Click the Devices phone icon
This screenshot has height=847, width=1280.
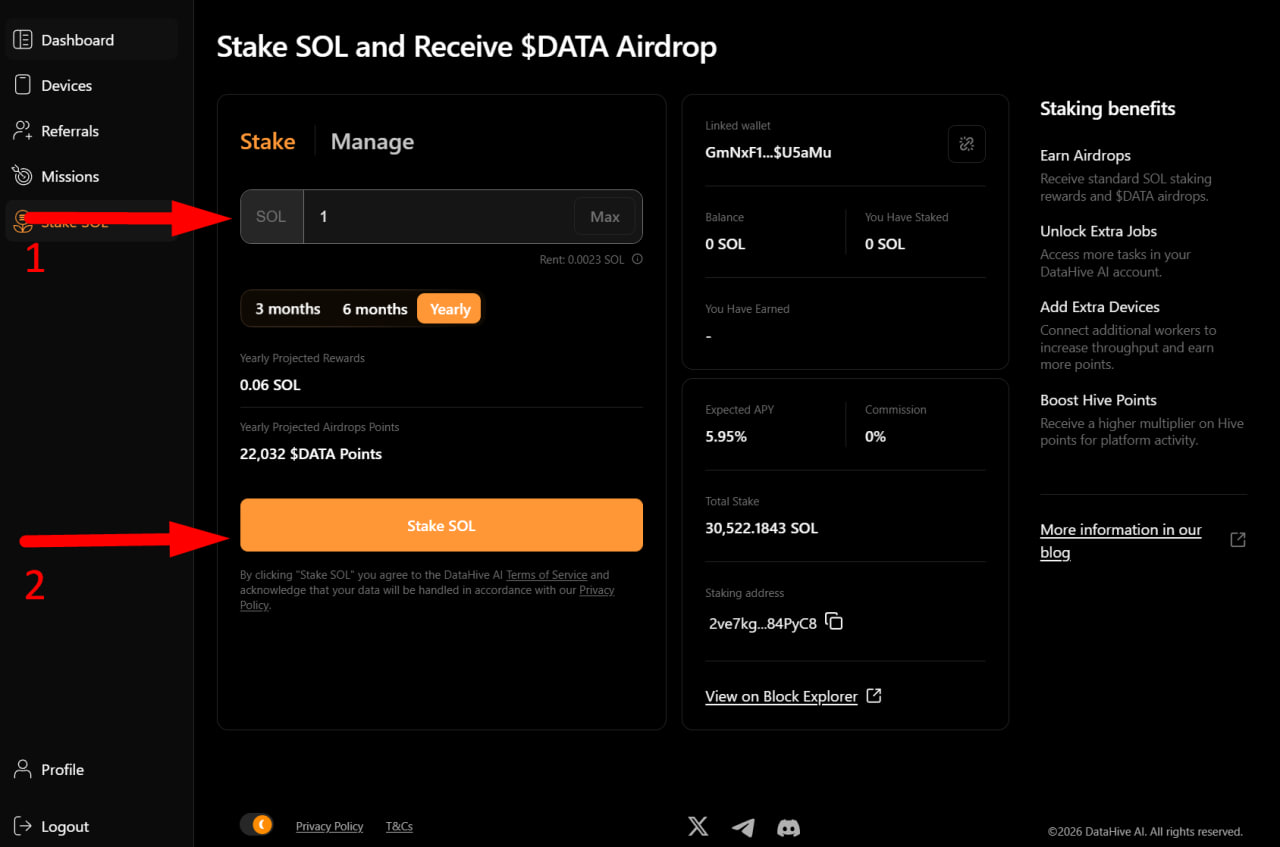coord(22,86)
